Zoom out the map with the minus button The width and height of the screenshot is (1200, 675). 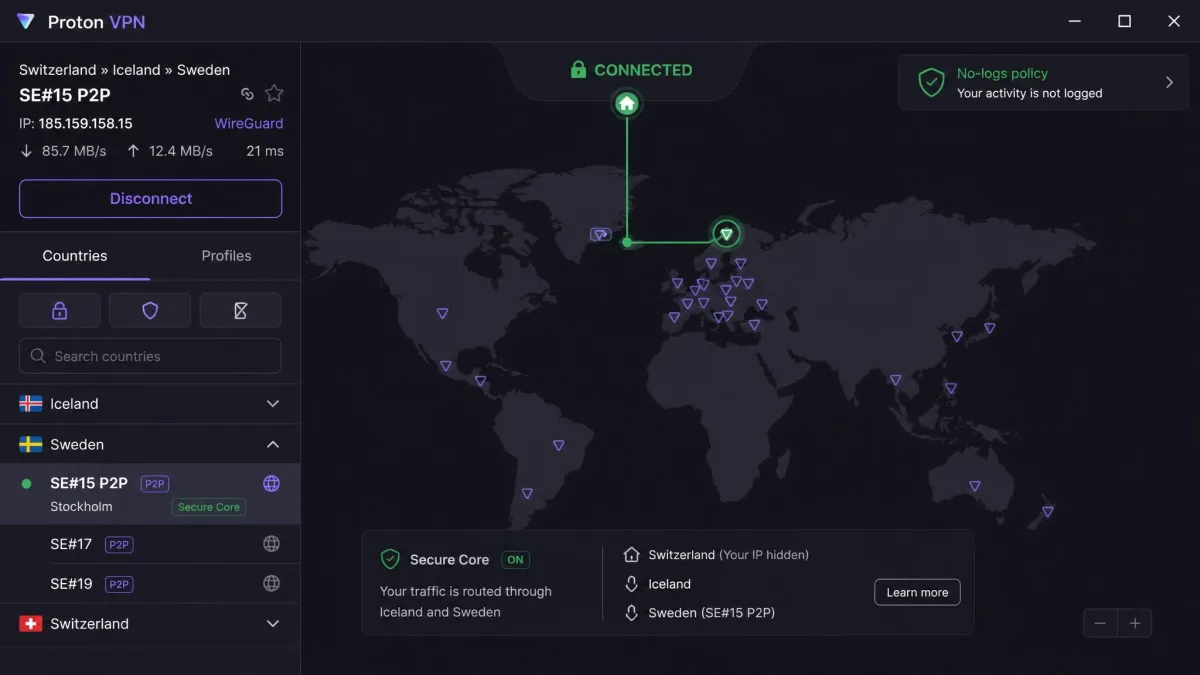(x=1100, y=624)
